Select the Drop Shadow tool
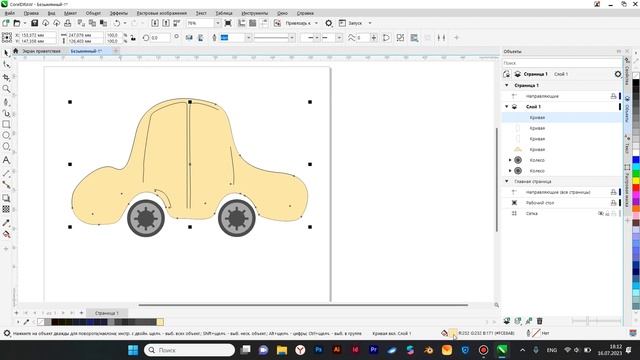This screenshot has width=640, height=360. click(6, 198)
